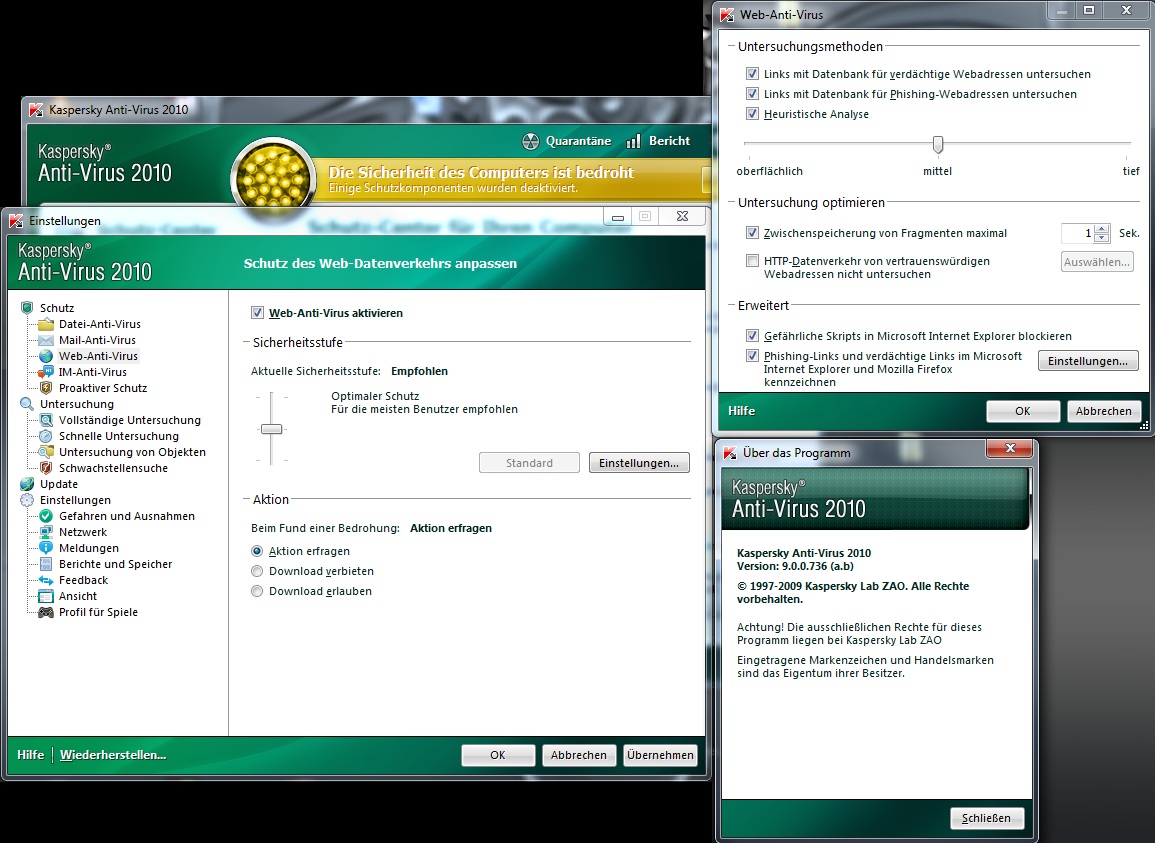Enable HTTP-Datenverkehr von vertrauenswürdigen Webadressen checkbox
Viewport: 1155px width, 843px height.
click(x=752, y=261)
